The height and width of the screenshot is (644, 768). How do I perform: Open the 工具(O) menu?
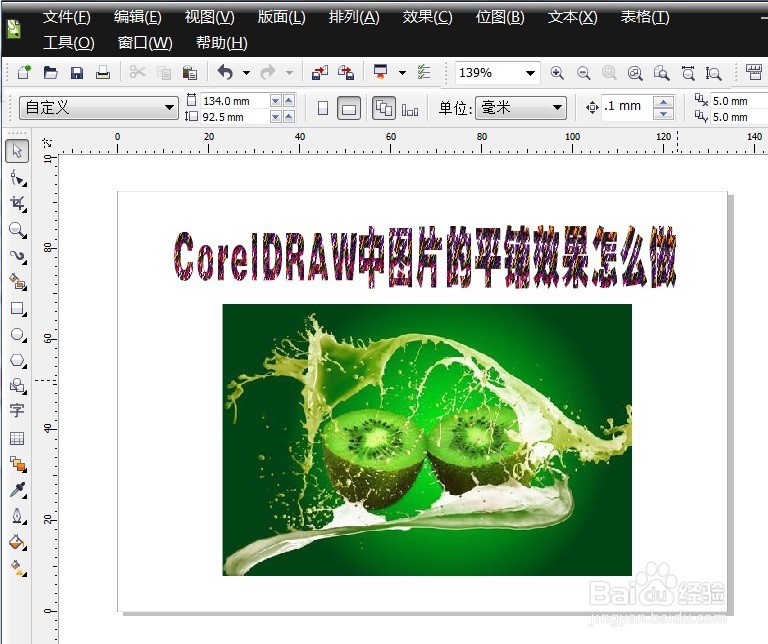(69, 43)
